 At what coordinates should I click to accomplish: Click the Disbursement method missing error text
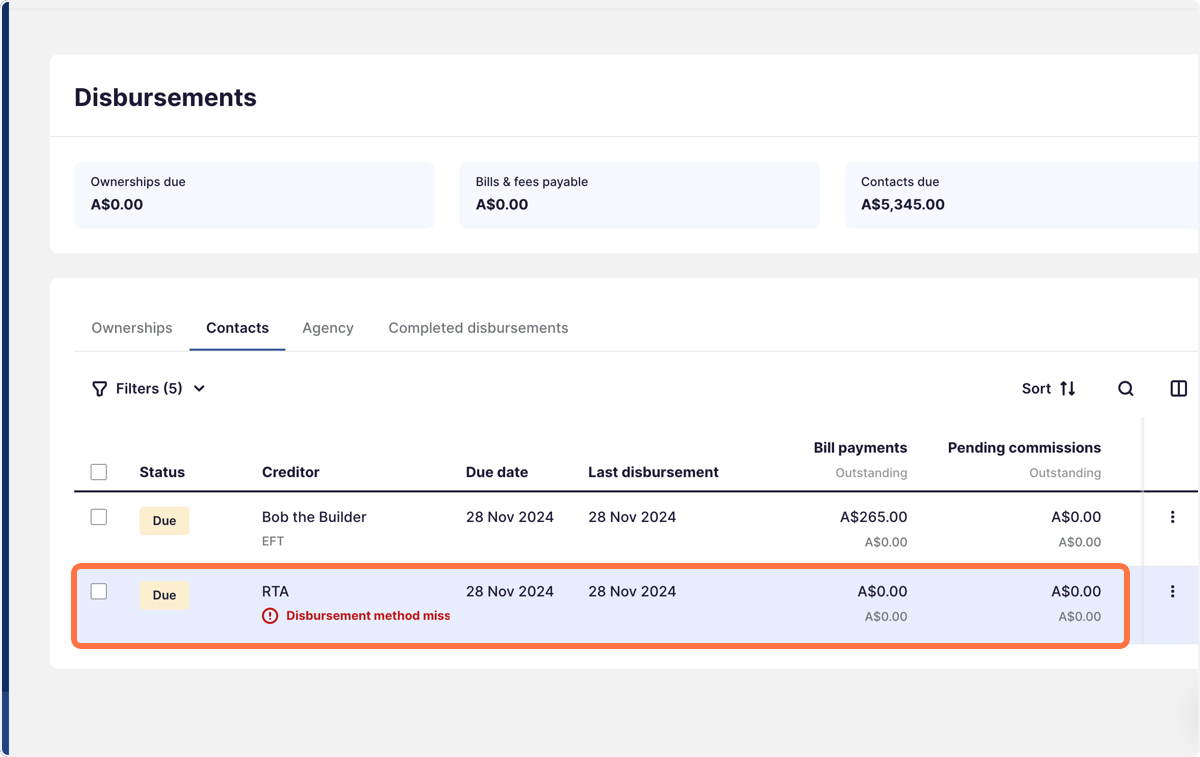click(x=368, y=616)
